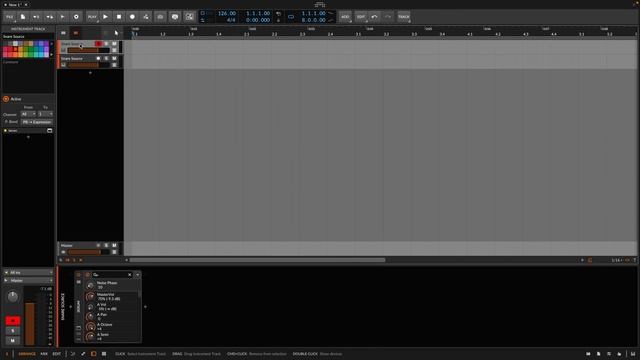Viewport: 640px width, 360px height.
Task: Click the grid layout icon in the toolbar
Action: (189, 17)
